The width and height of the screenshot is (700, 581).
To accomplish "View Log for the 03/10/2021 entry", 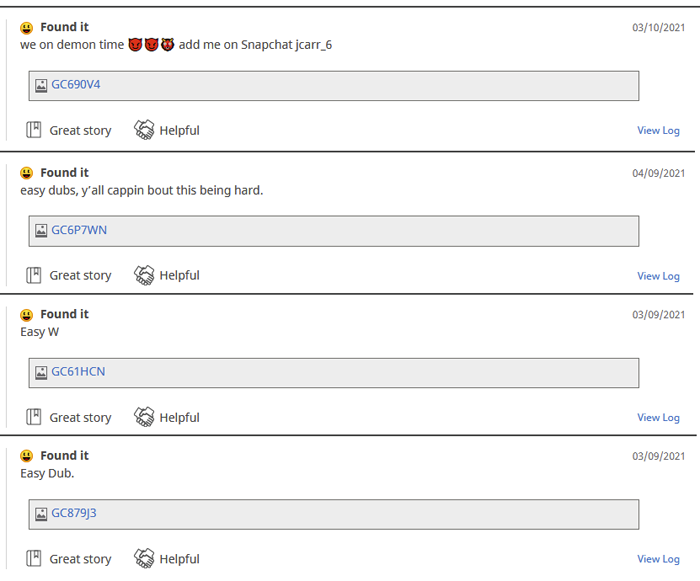I will (x=658, y=130).
